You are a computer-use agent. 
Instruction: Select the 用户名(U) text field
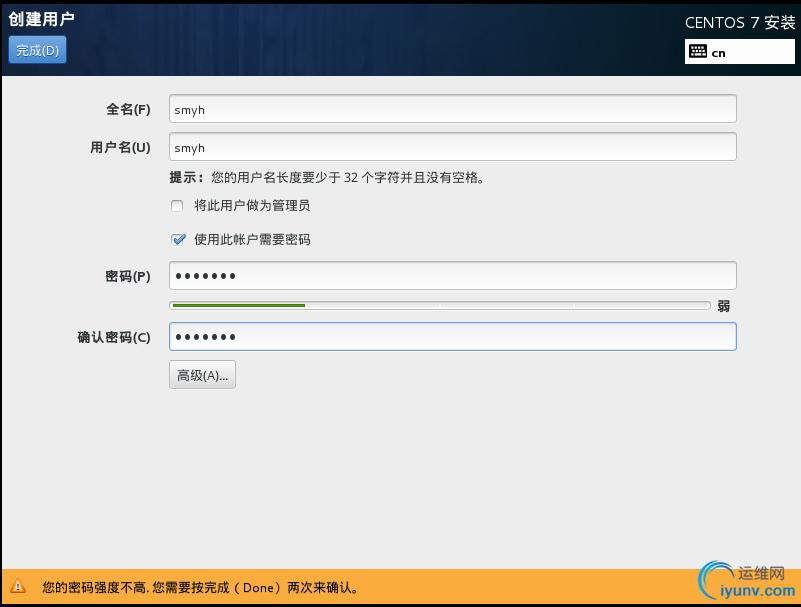(x=452, y=147)
